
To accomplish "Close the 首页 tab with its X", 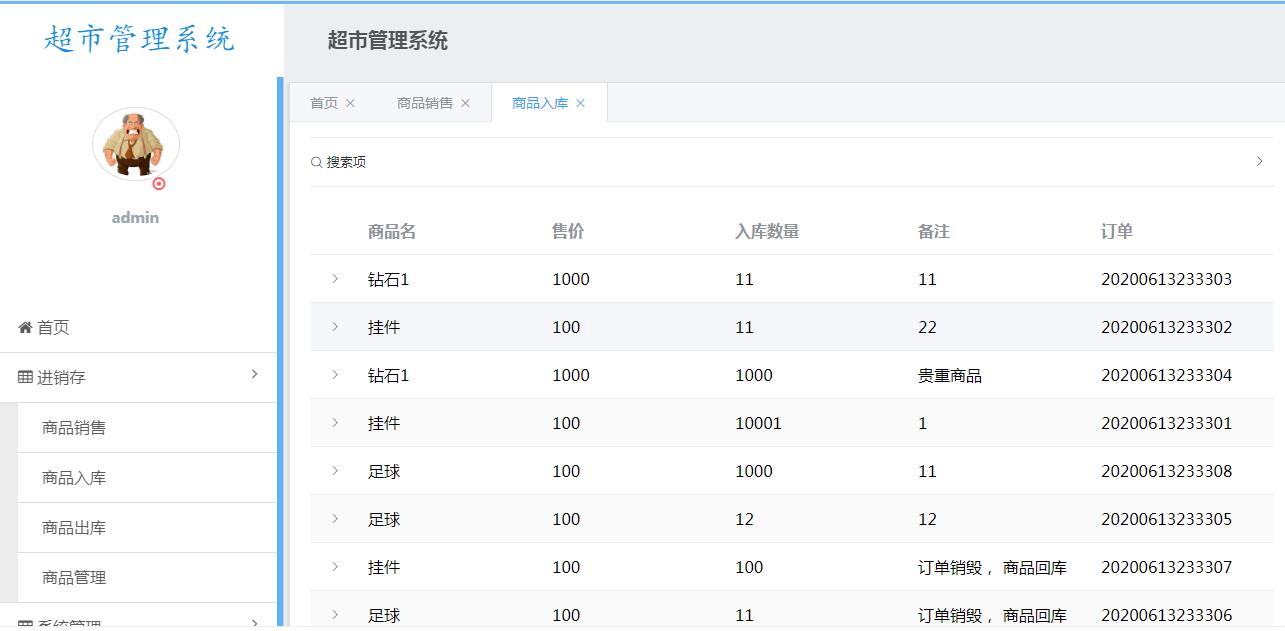I will [x=350, y=103].
